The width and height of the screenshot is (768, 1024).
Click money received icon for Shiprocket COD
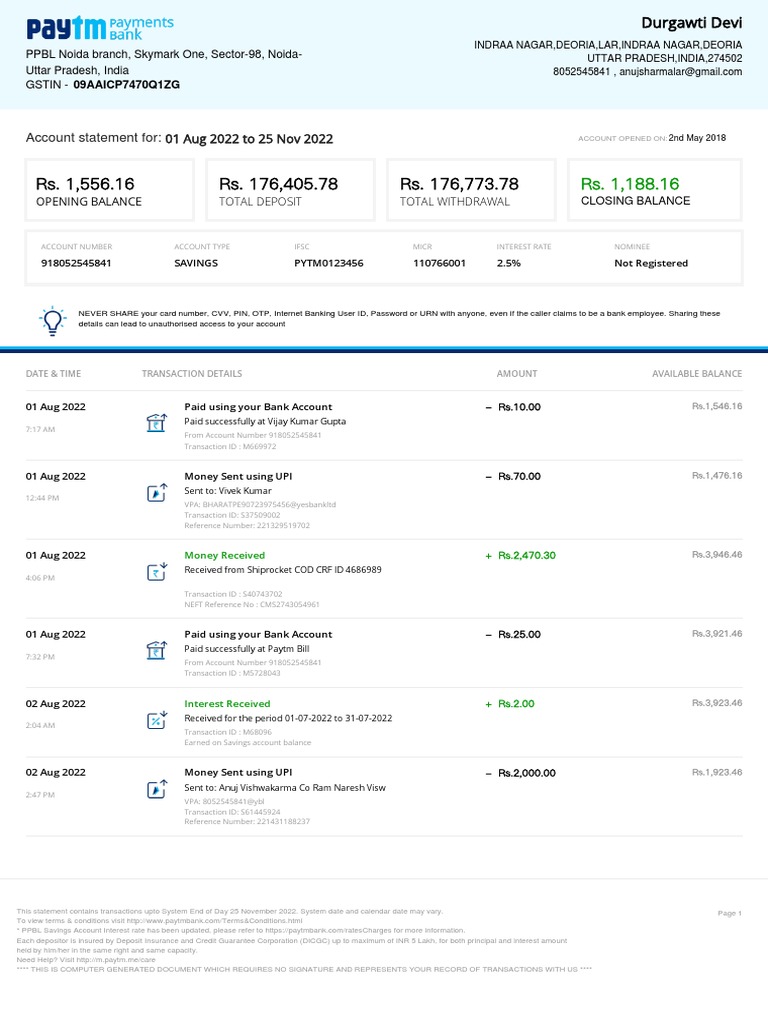point(157,571)
